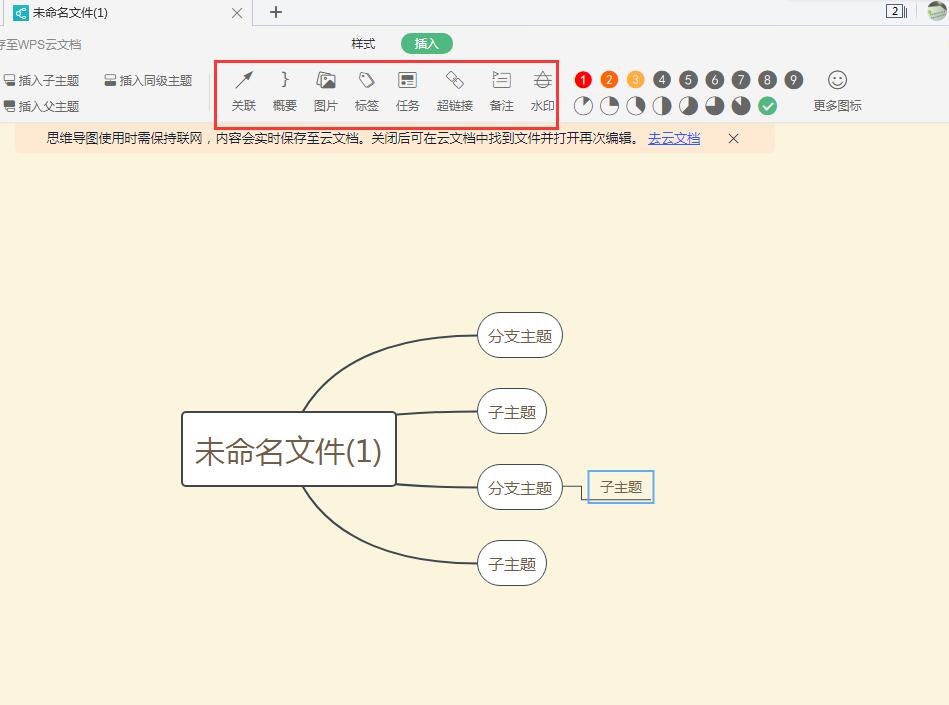The width and height of the screenshot is (949, 705).
Task: Open the 水印 watermark option
Action: point(542,91)
